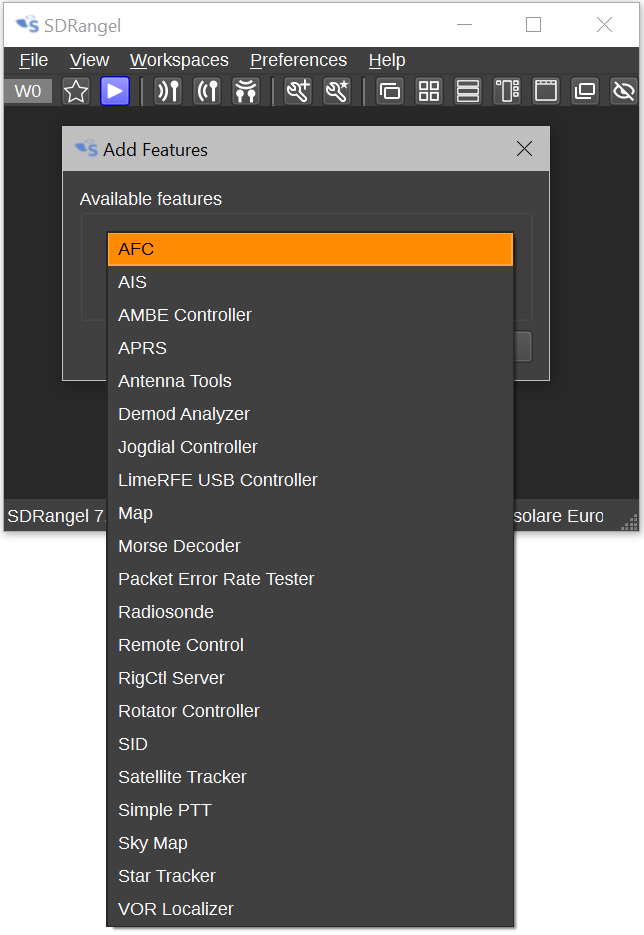Cascade sub-windows using toolbar icon

[x=390, y=91]
